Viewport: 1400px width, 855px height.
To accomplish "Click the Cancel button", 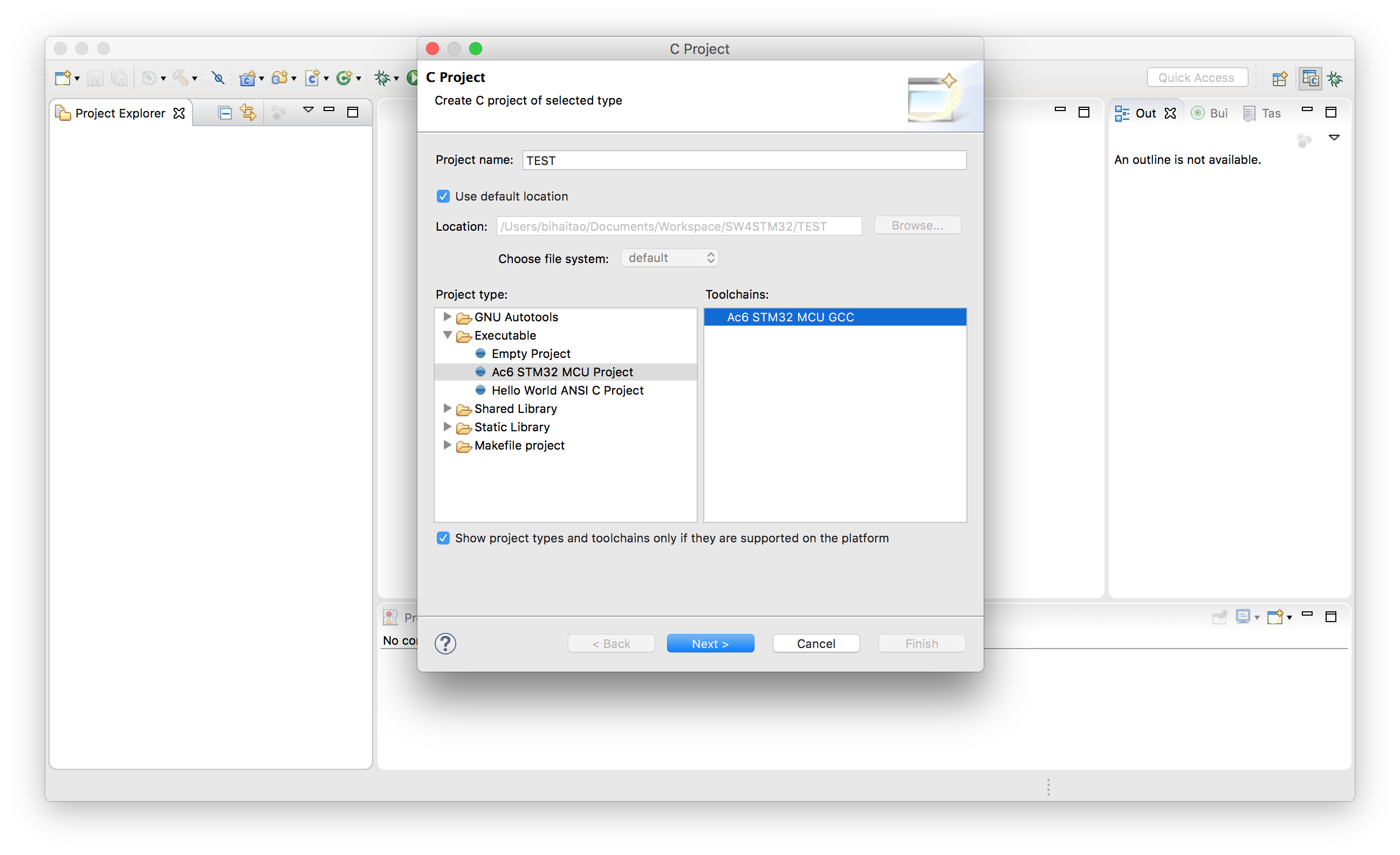I will coord(816,644).
